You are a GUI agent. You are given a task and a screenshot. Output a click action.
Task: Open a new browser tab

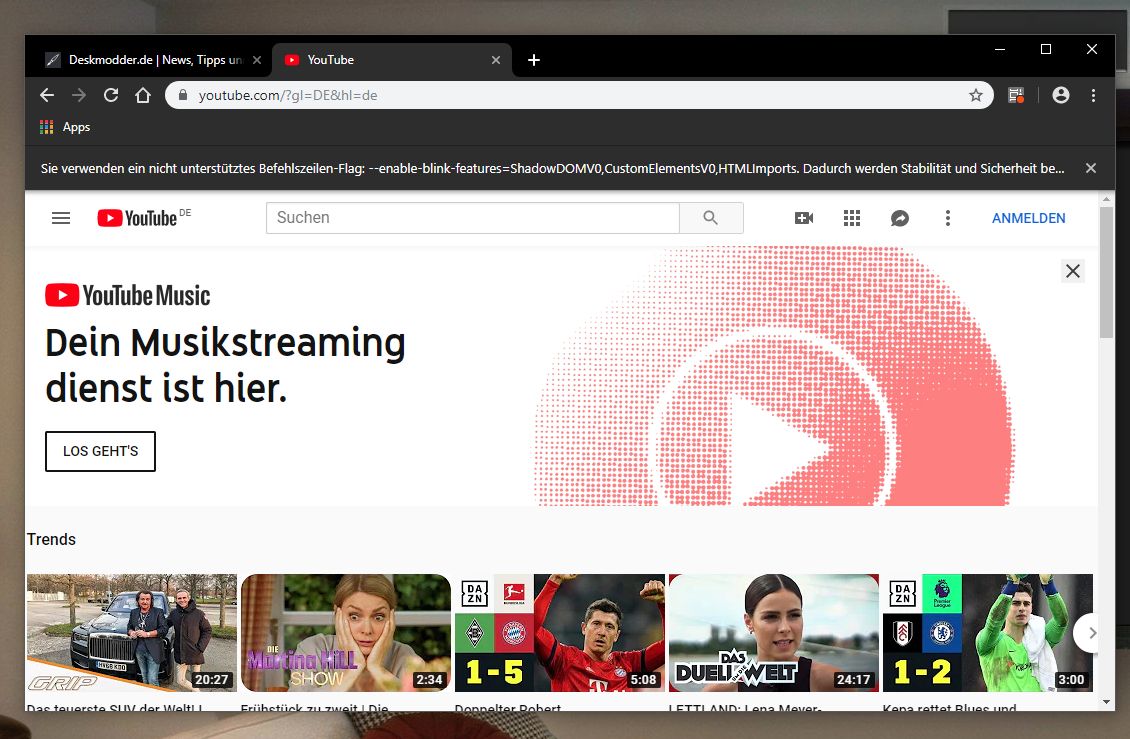point(533,60)
